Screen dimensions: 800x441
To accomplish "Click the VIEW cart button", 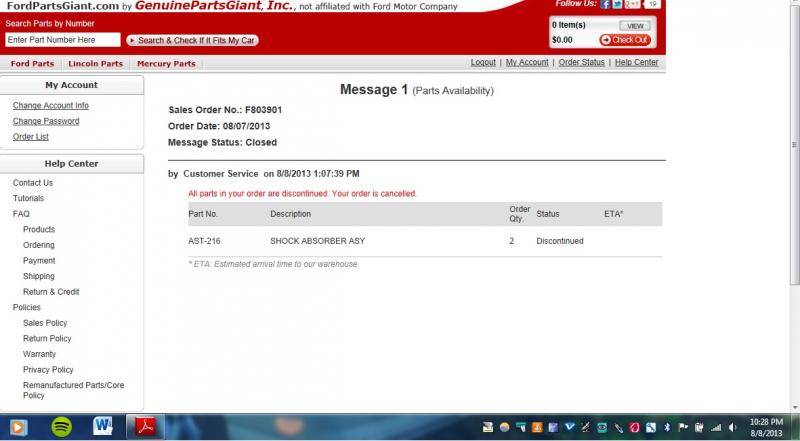I will click(633, 25).
